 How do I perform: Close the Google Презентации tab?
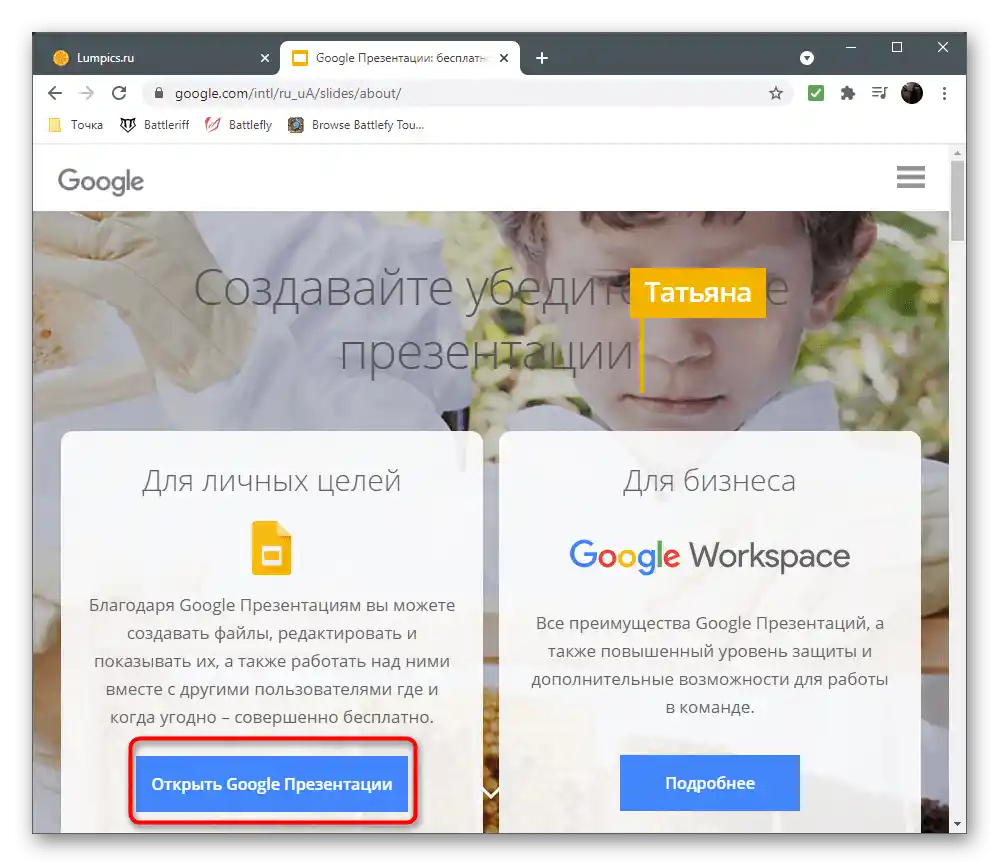pos(504,58)
